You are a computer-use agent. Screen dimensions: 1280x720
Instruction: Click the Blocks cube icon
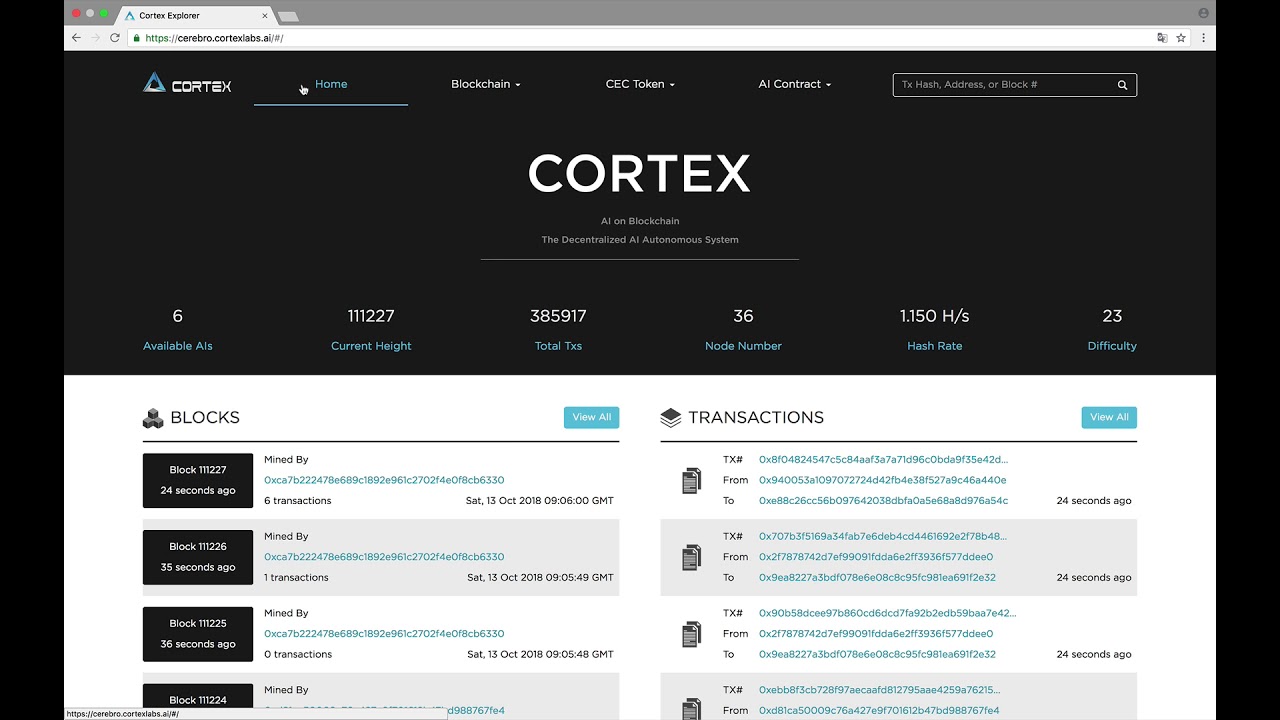coord(153,418)
